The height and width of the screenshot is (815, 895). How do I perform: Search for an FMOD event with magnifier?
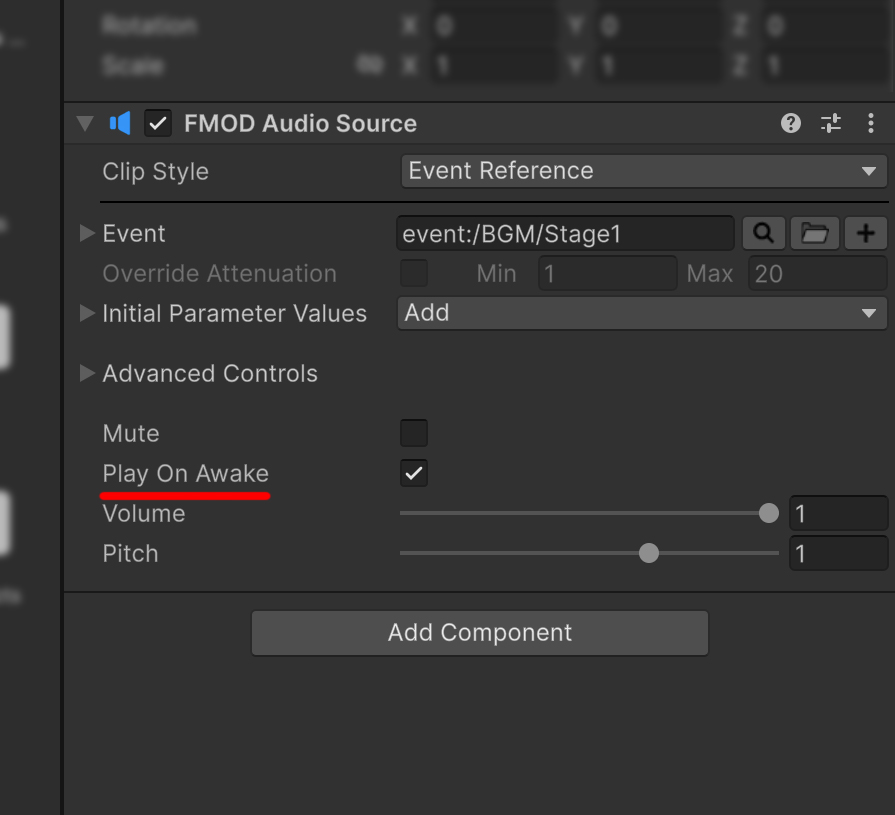point(764,233)
